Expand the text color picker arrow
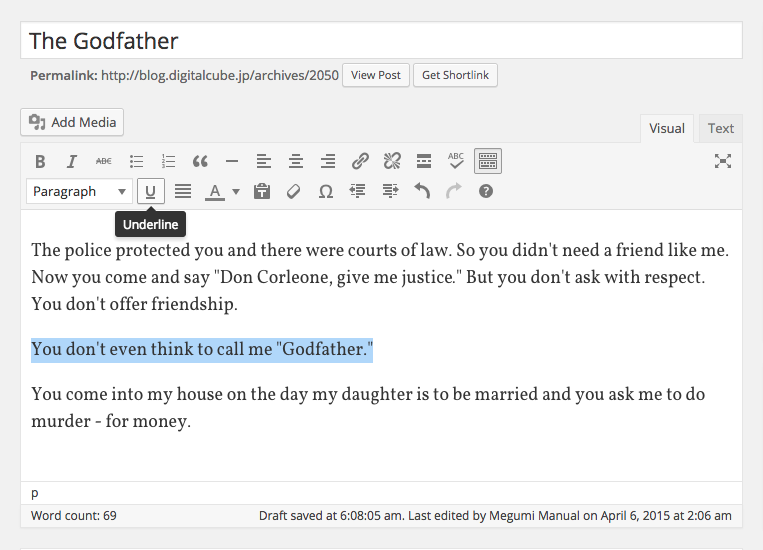 click(x=236, y=191)
